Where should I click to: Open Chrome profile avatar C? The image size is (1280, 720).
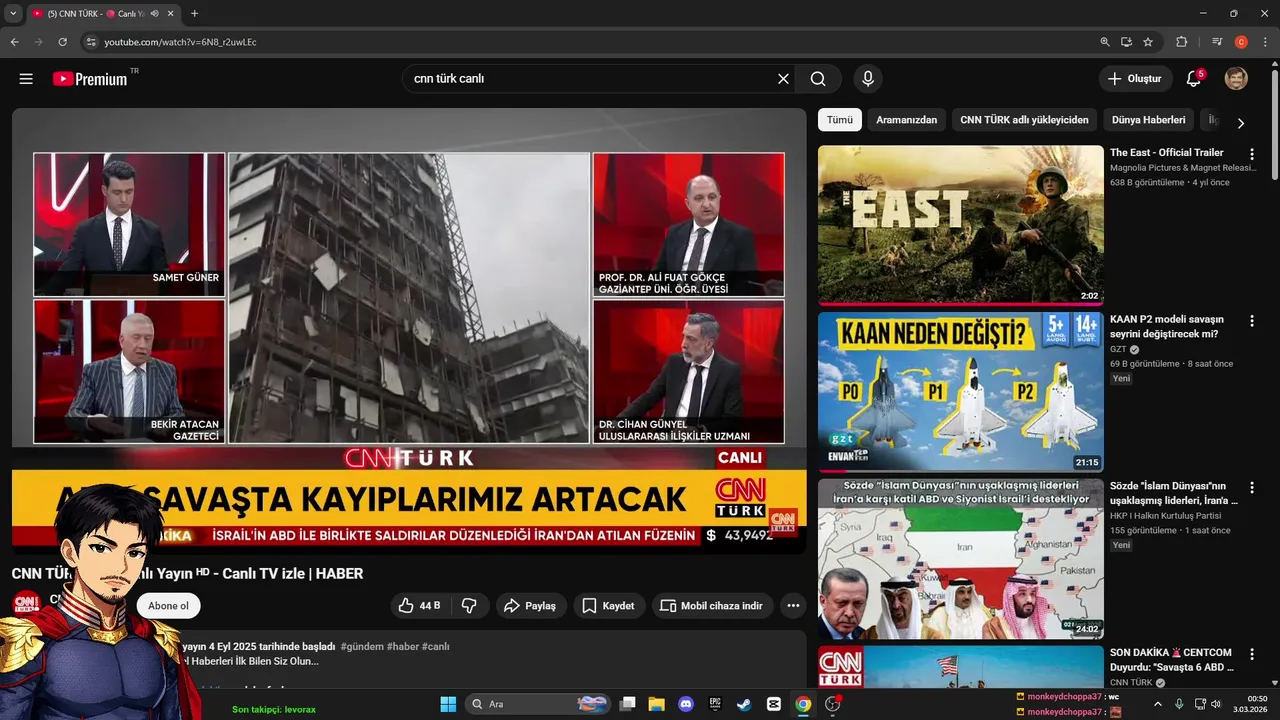[x=1241, y=42]
